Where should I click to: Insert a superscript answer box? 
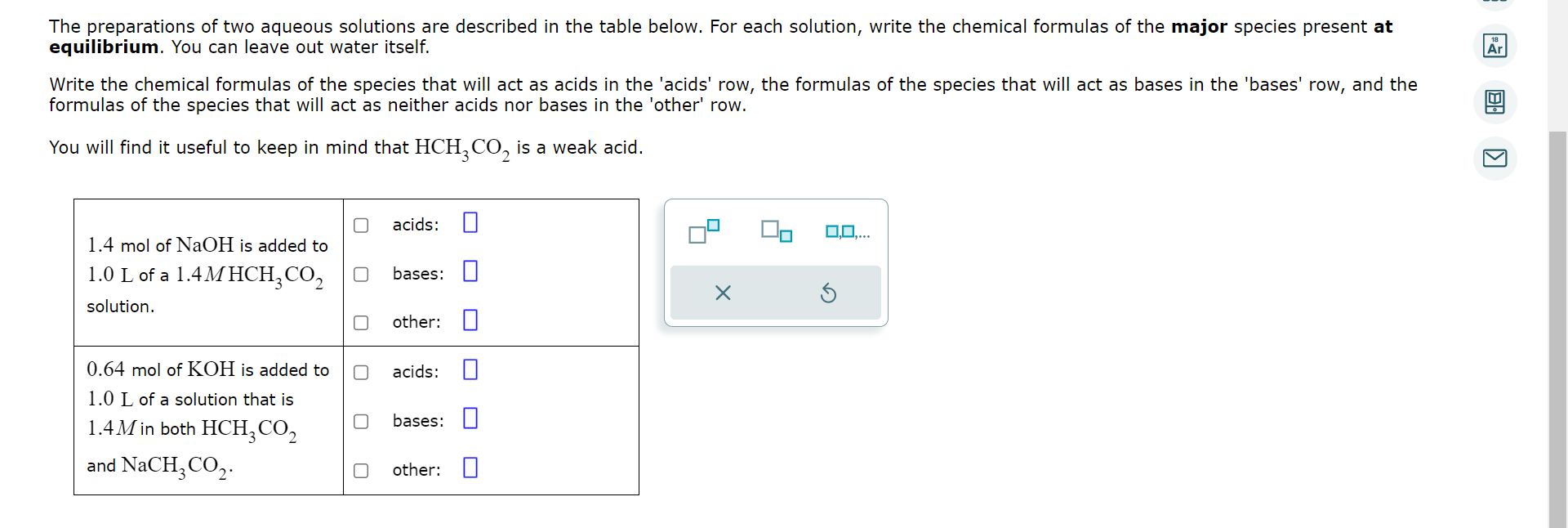[x=702, y=231]
